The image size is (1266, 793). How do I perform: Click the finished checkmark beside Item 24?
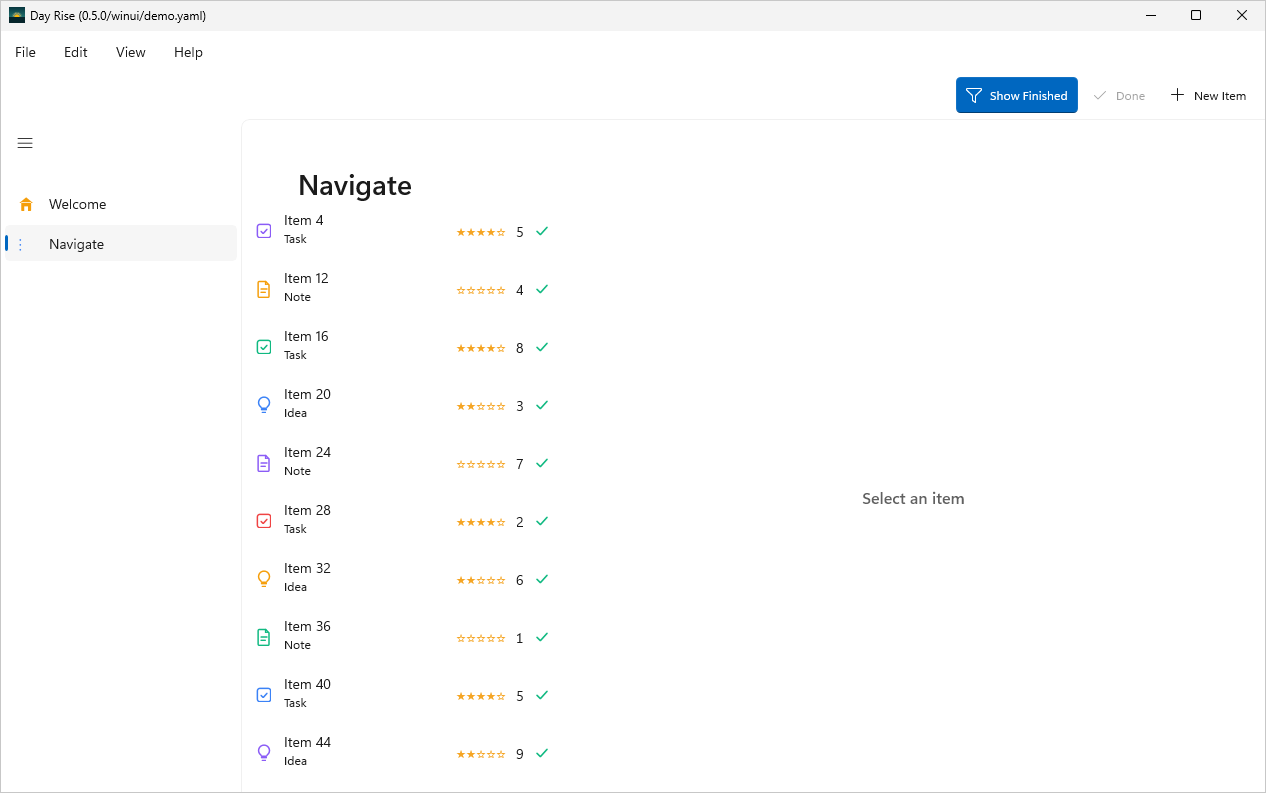tap(542, 463)
